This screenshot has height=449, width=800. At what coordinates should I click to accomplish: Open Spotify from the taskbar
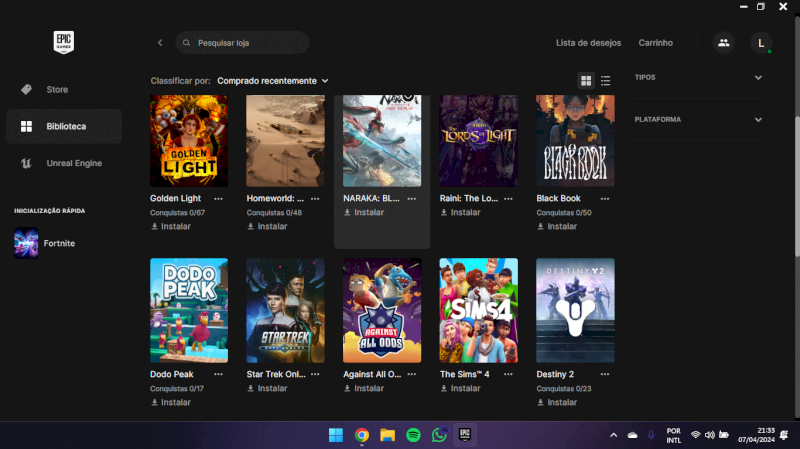(413, 435)
